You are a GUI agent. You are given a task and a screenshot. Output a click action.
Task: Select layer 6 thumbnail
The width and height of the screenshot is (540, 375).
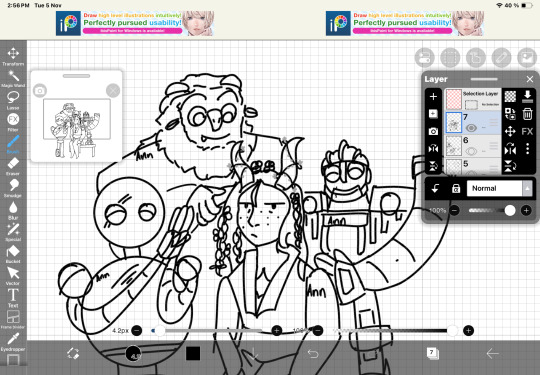tap(454, 145)
